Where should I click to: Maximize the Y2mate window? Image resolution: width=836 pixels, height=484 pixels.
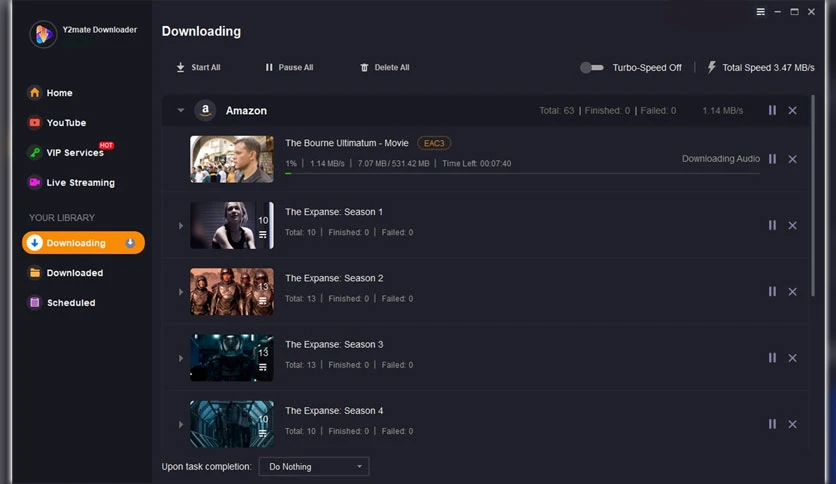[x=794, y=12]
